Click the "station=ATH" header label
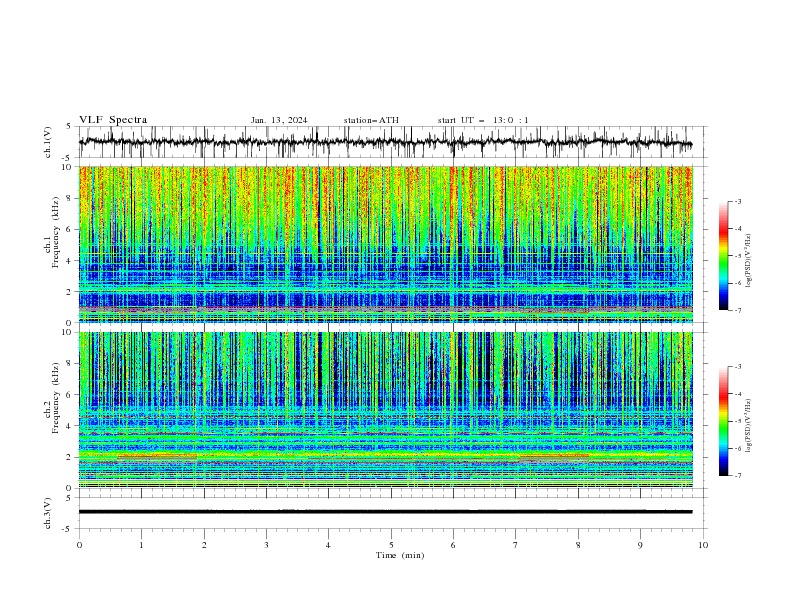 (371, 120)
